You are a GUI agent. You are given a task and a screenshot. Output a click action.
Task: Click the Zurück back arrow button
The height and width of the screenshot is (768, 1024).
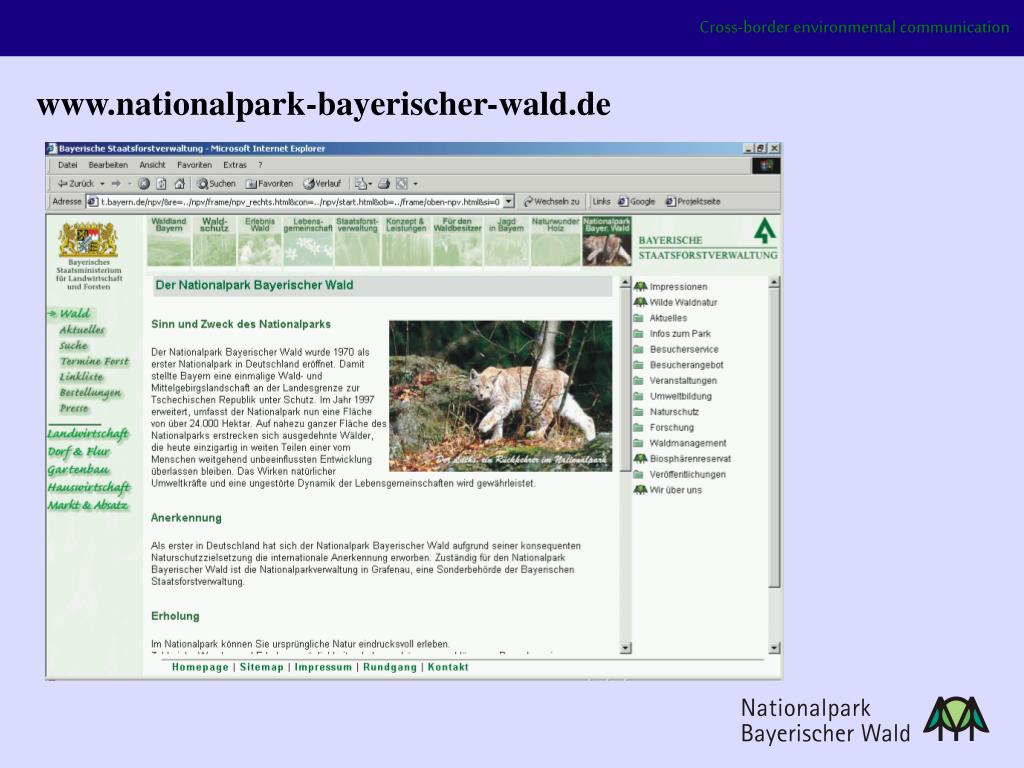coord(74,184)
